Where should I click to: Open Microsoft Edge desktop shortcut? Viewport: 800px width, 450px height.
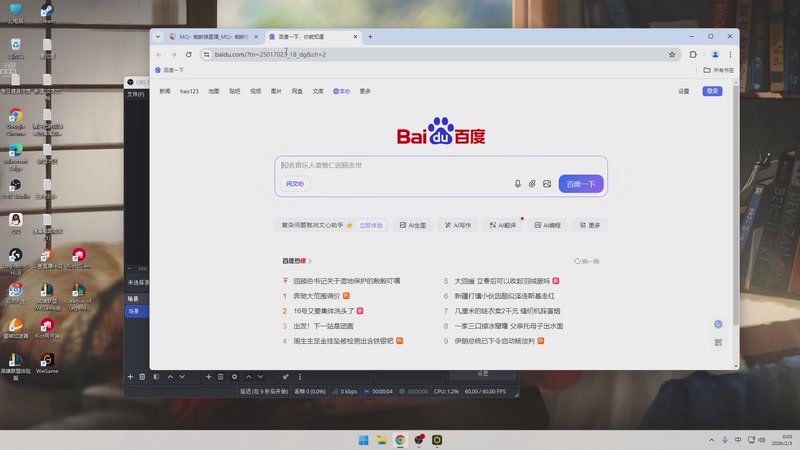click(x=16, y=157)
